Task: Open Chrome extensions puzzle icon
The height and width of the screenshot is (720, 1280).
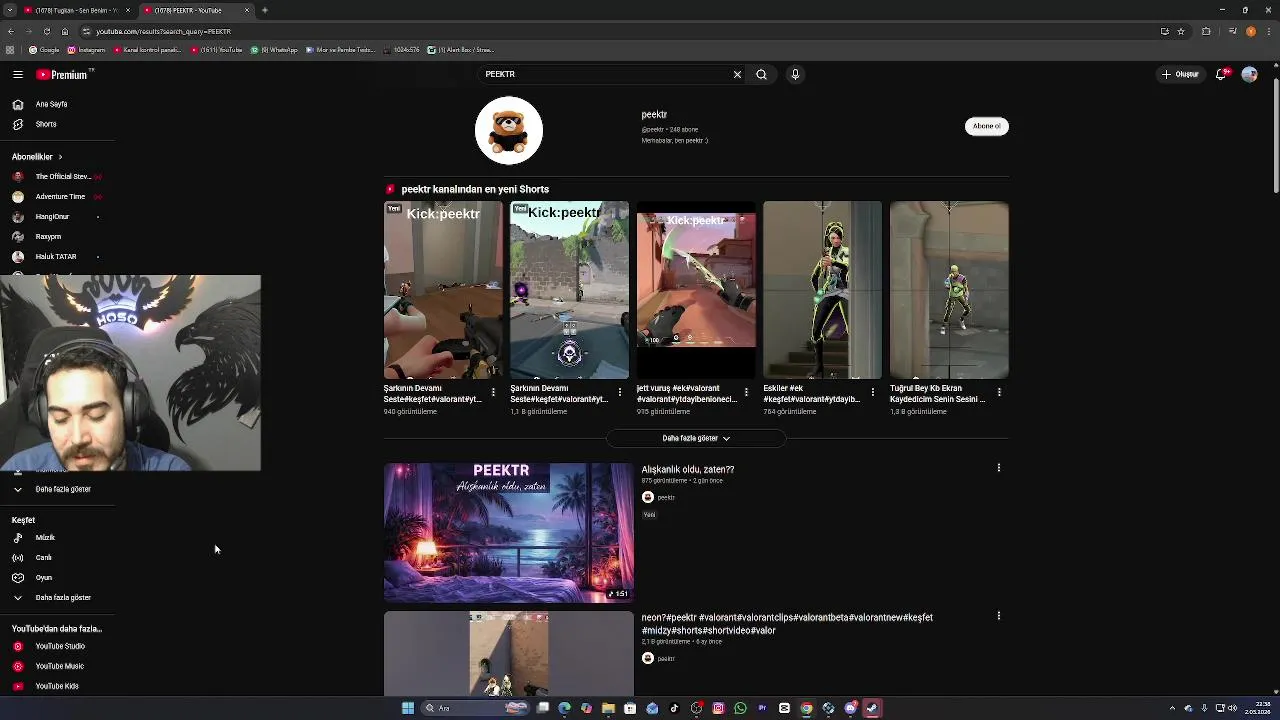Action: [x=1206, y=31]
